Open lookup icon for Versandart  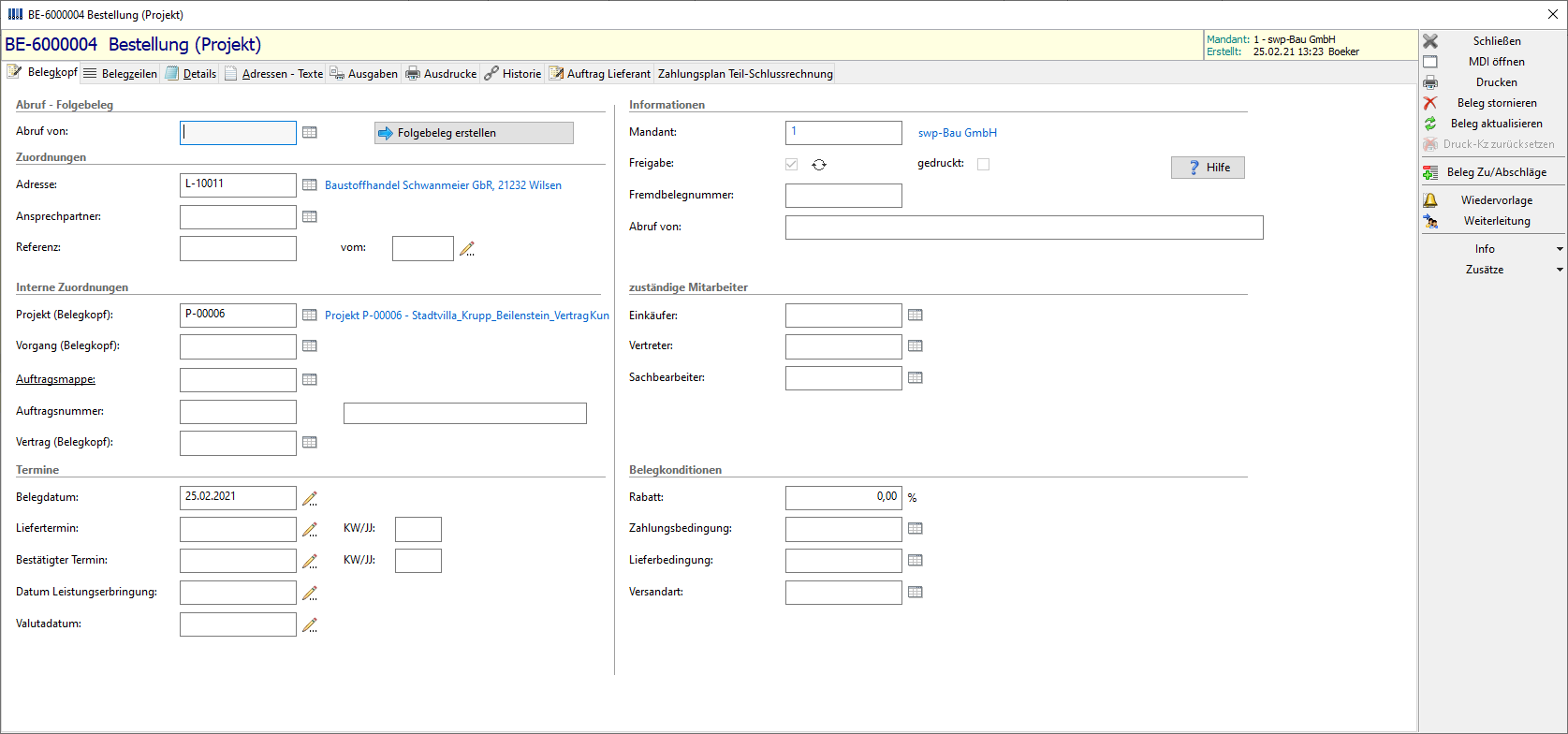tap(916, 593)
